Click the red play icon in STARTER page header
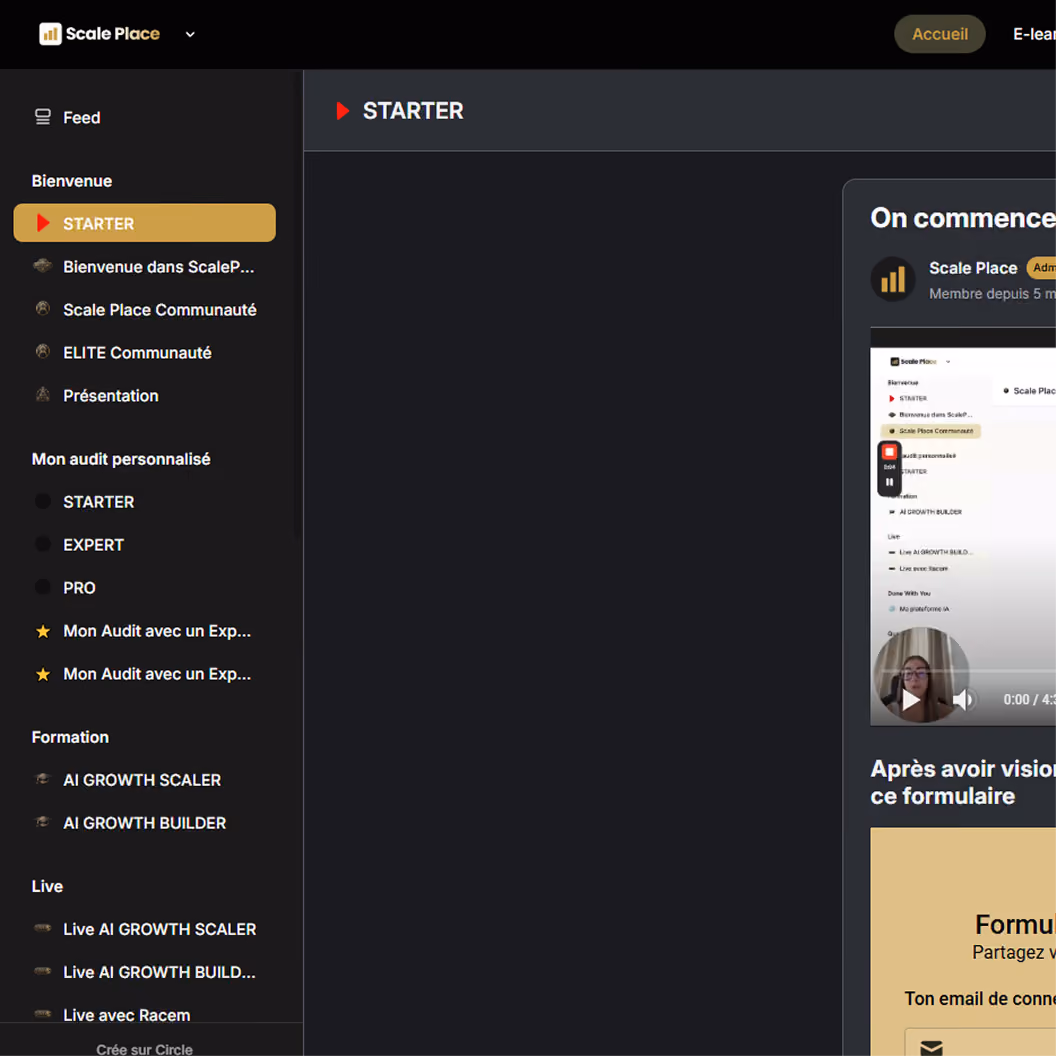This screenshot has height=1056, width=1056. [342, 110]
